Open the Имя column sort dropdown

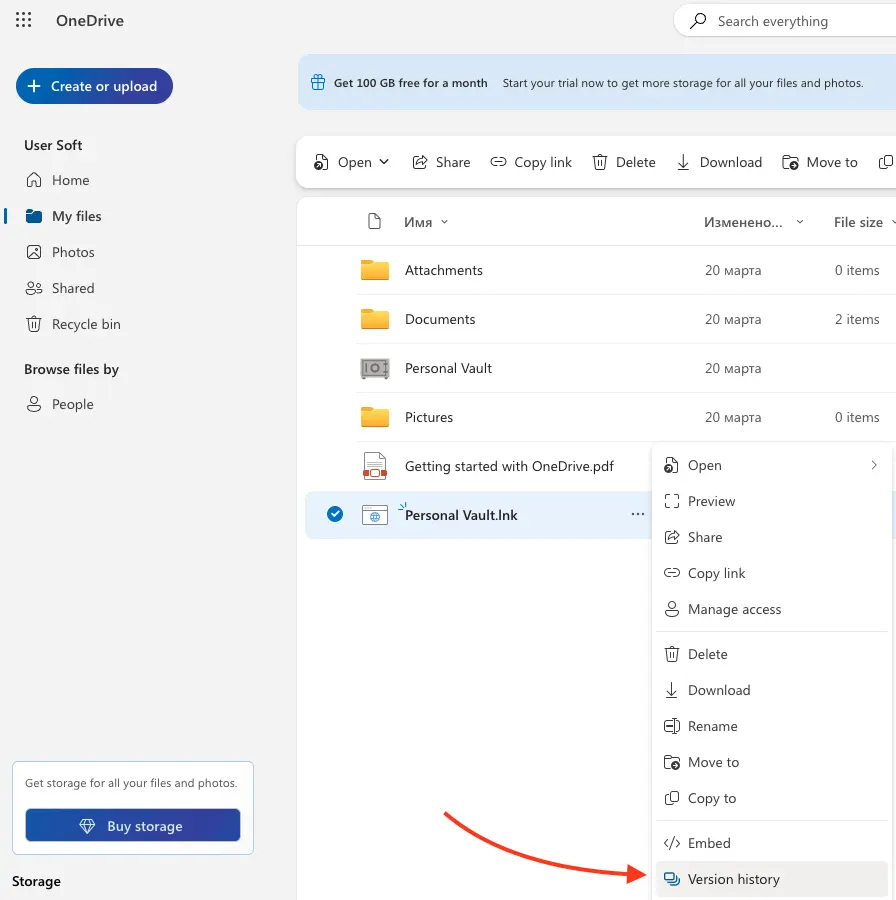pyautogui.click(x=444, y=222)
